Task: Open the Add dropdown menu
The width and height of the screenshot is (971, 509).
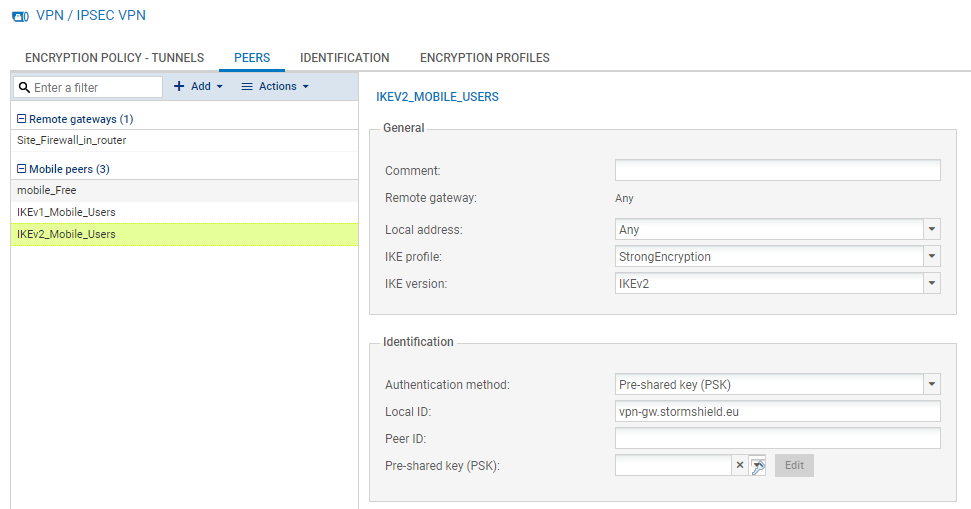Action: (198, 87)
